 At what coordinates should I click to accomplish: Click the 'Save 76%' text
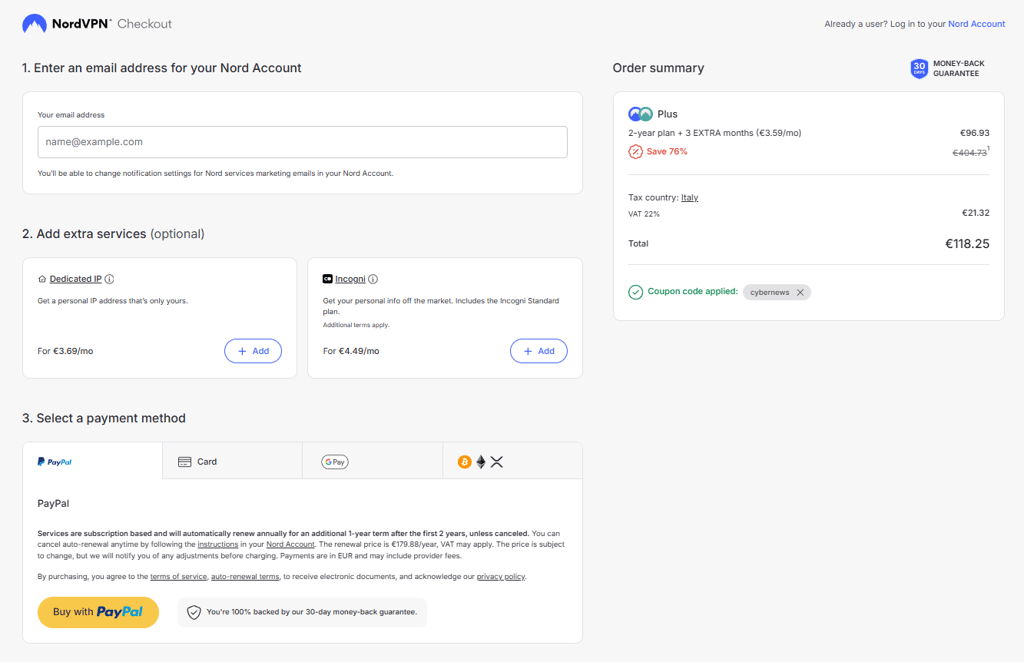tap(667, 151)
